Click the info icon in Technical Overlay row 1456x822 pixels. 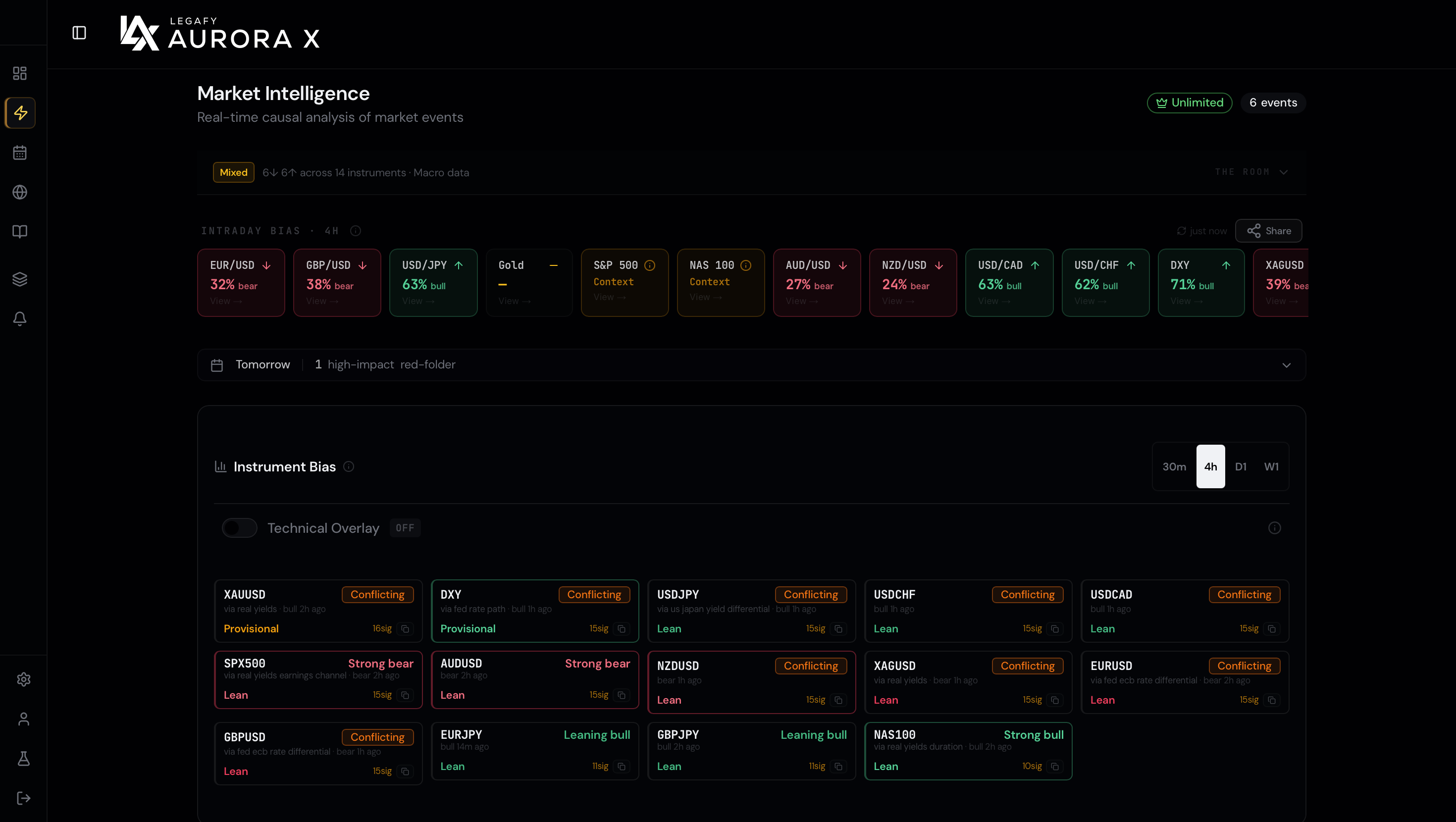point(1275,528)
